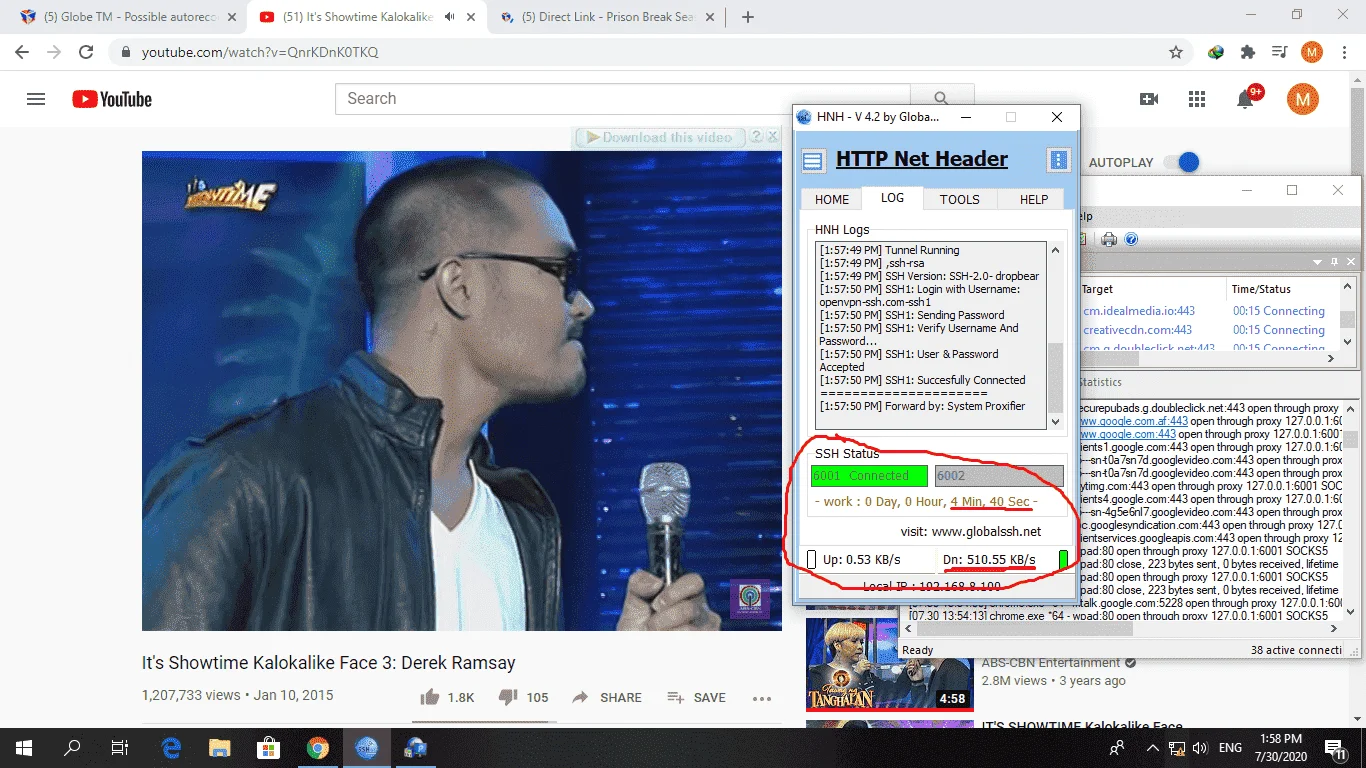Viewport: 1366px width, 768px height.
Task: Go back in Chrome
Action: coord(24,52)
